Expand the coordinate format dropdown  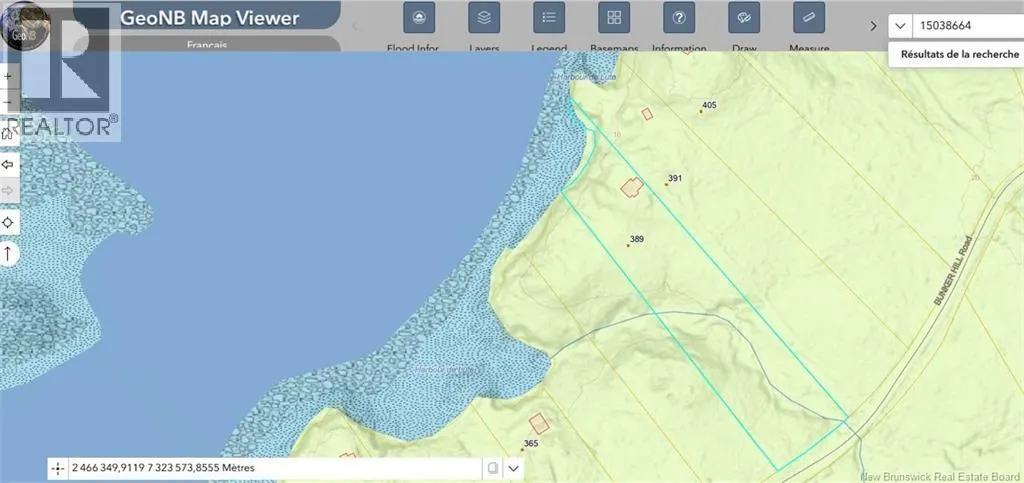(x=513, y=468)
